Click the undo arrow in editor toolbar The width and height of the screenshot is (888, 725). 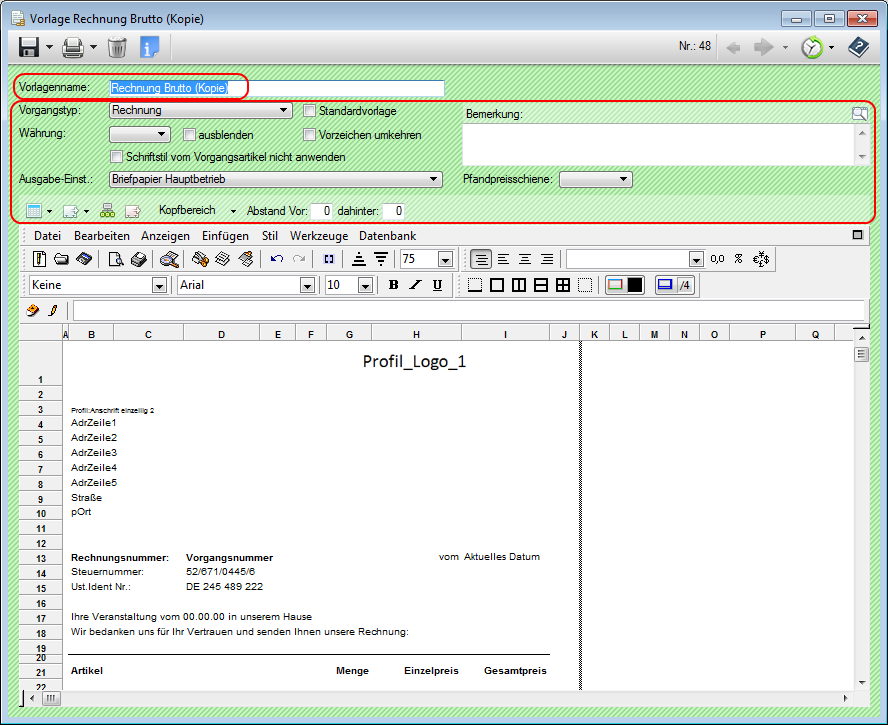tap(277, 259)
